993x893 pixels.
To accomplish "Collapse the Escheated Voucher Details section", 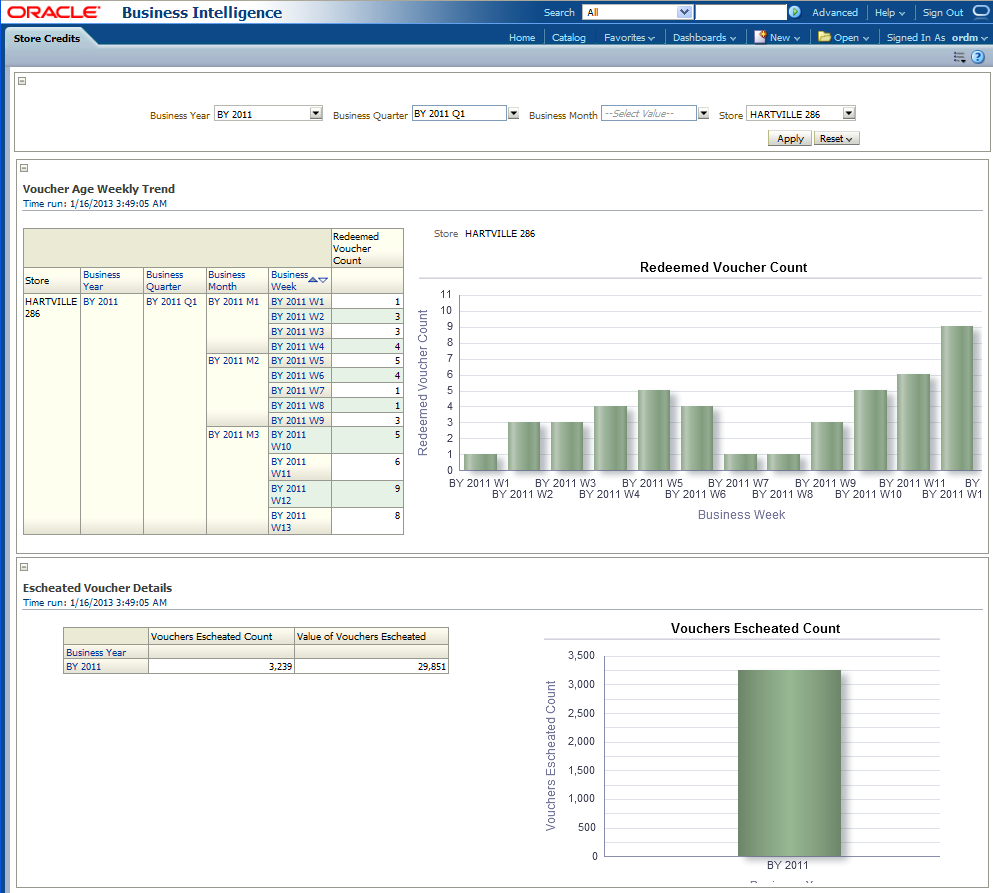I will pos(23,567).
